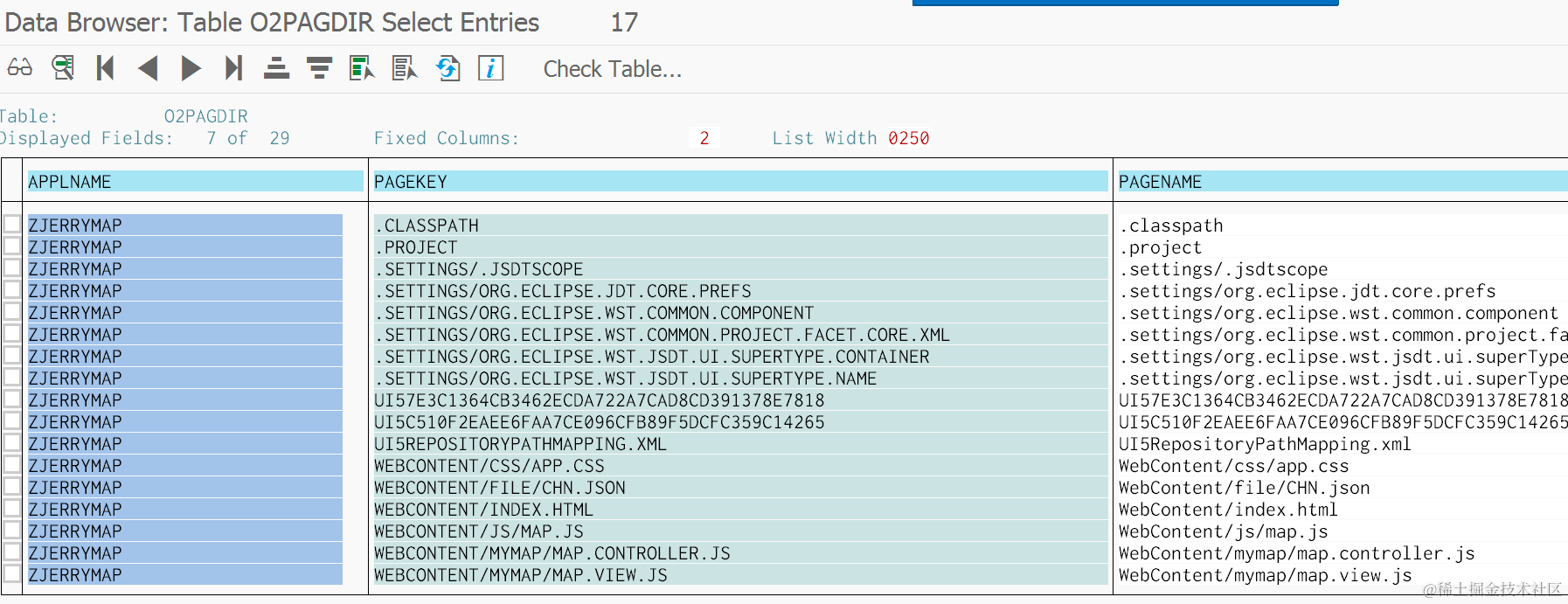
Task: Select the .PROJECT page key cell
Action: click(740, 247)
